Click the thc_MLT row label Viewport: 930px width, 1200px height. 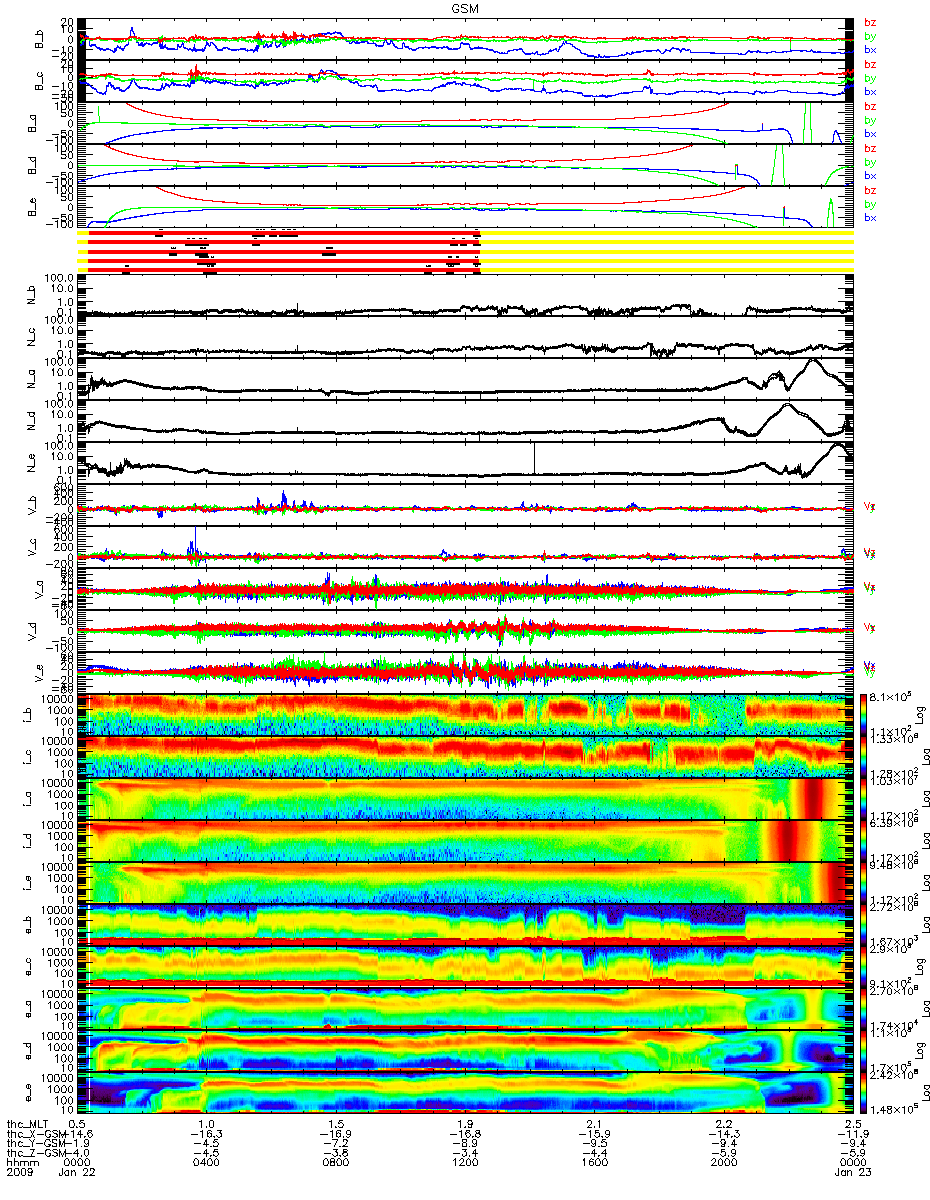pos(29,1125)
